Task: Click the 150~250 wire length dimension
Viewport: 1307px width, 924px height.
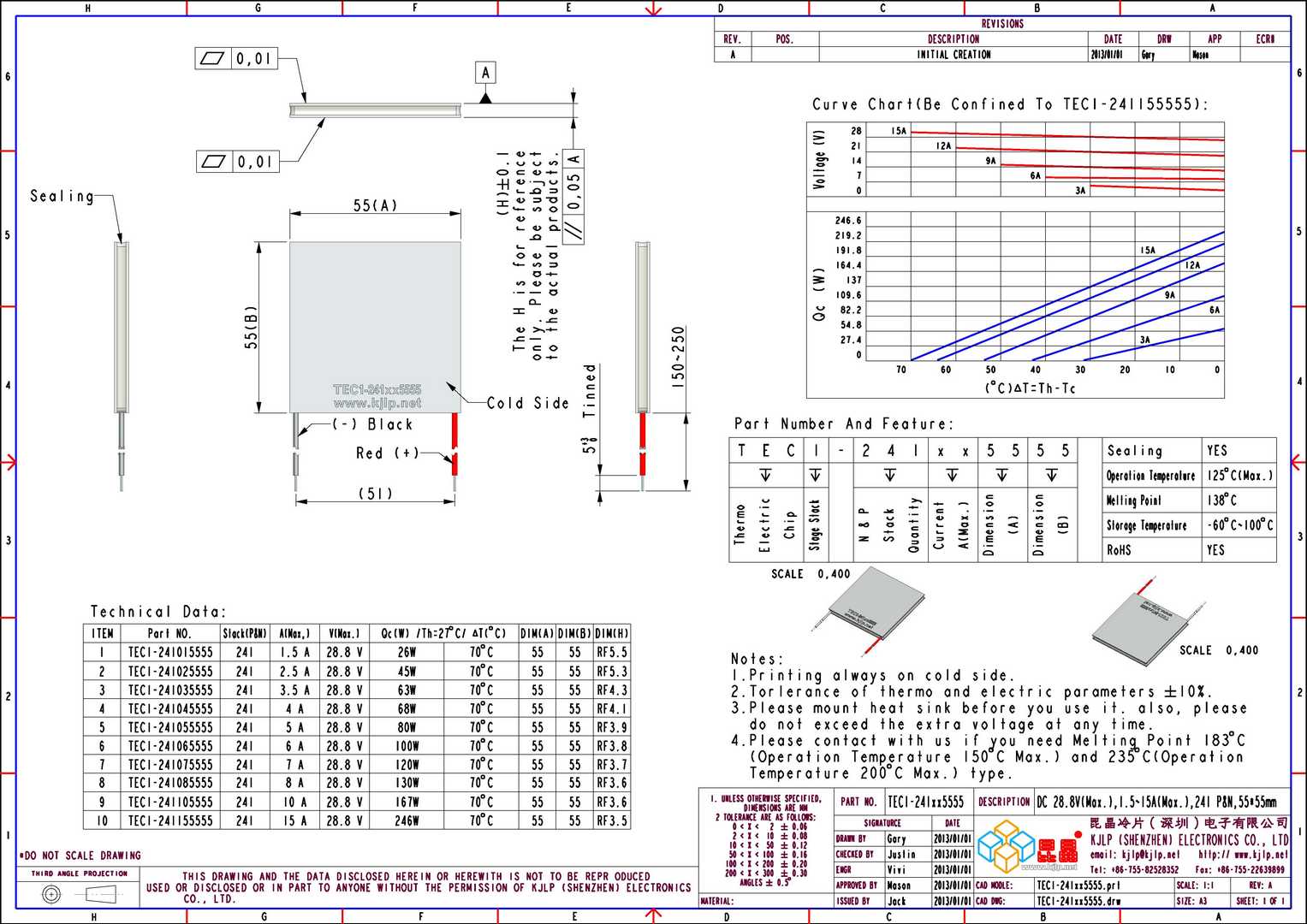Action: tap(678, 358)
